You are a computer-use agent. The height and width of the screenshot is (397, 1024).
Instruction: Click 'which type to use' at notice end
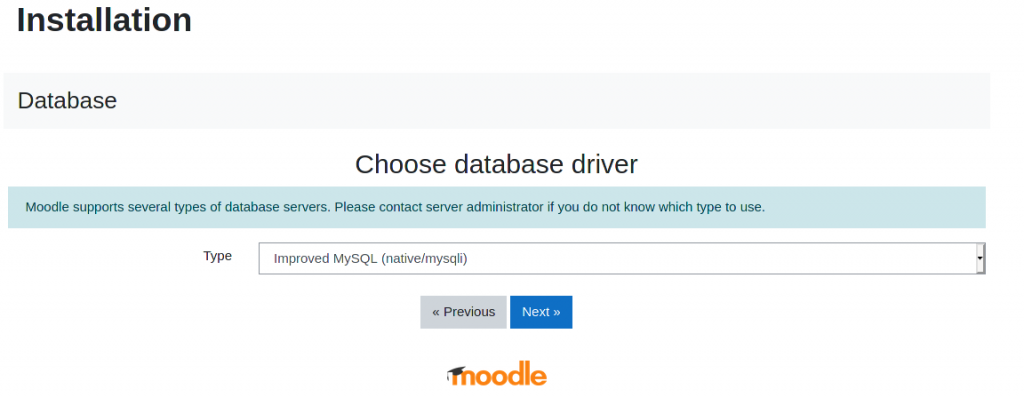pyautogui.click(x=711, y=208)
